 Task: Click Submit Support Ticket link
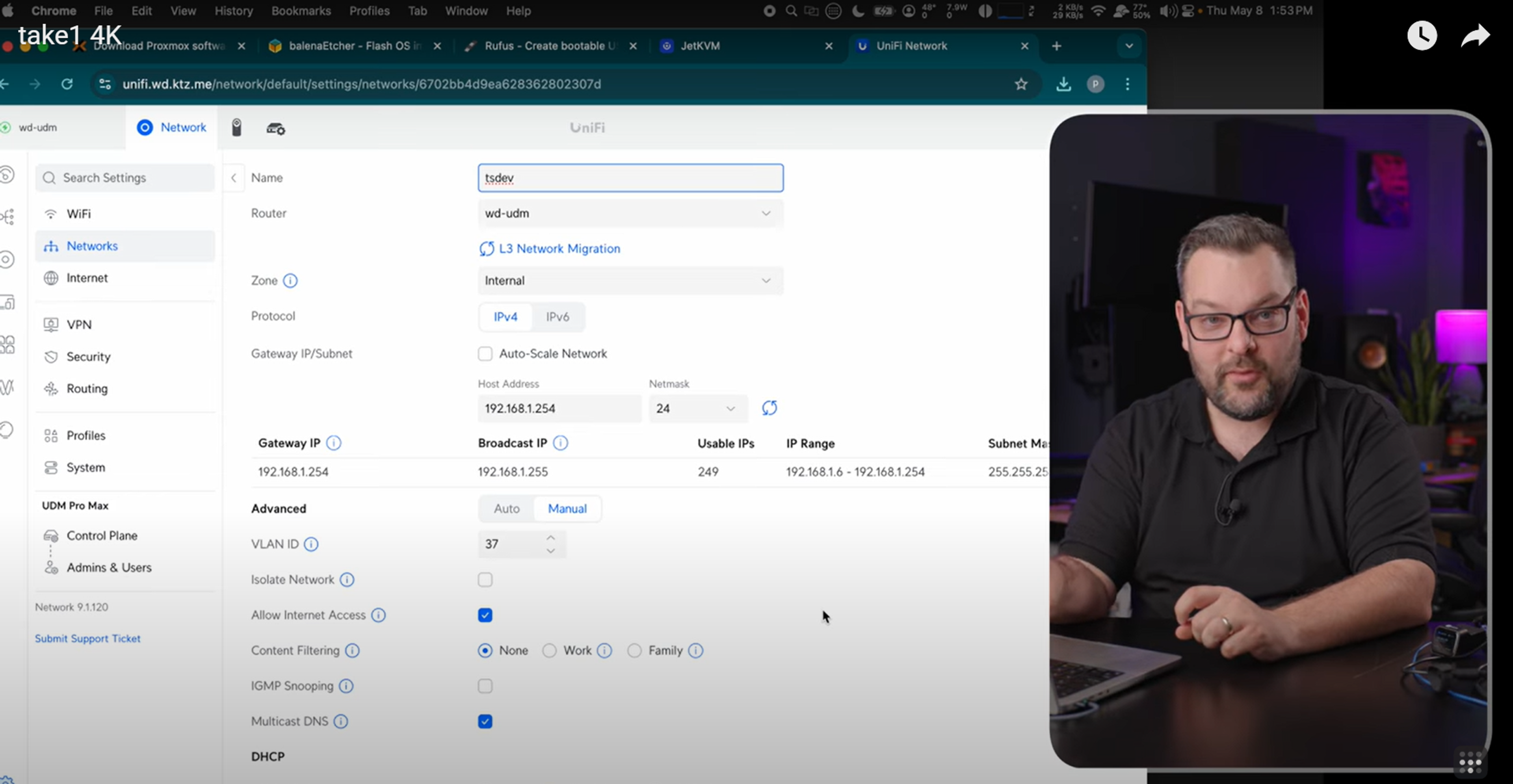click(87, 638)
